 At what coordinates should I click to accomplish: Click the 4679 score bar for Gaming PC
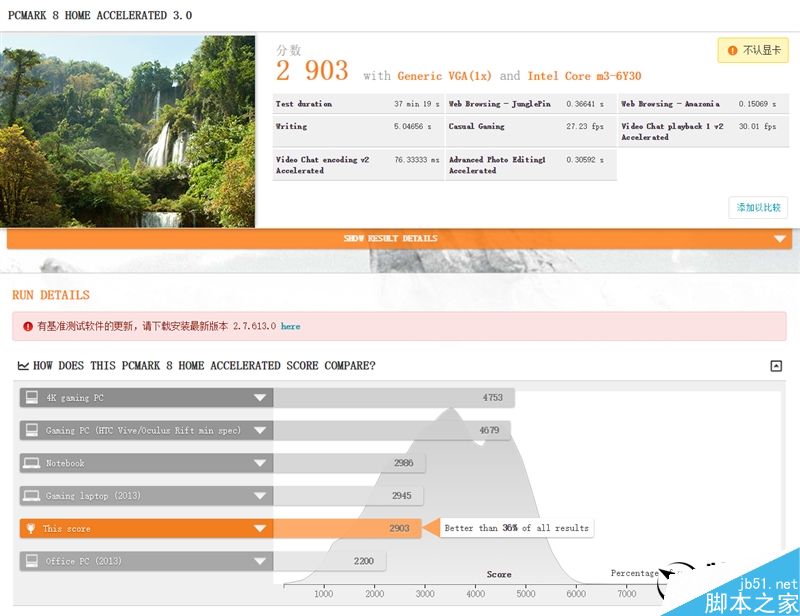392,430
